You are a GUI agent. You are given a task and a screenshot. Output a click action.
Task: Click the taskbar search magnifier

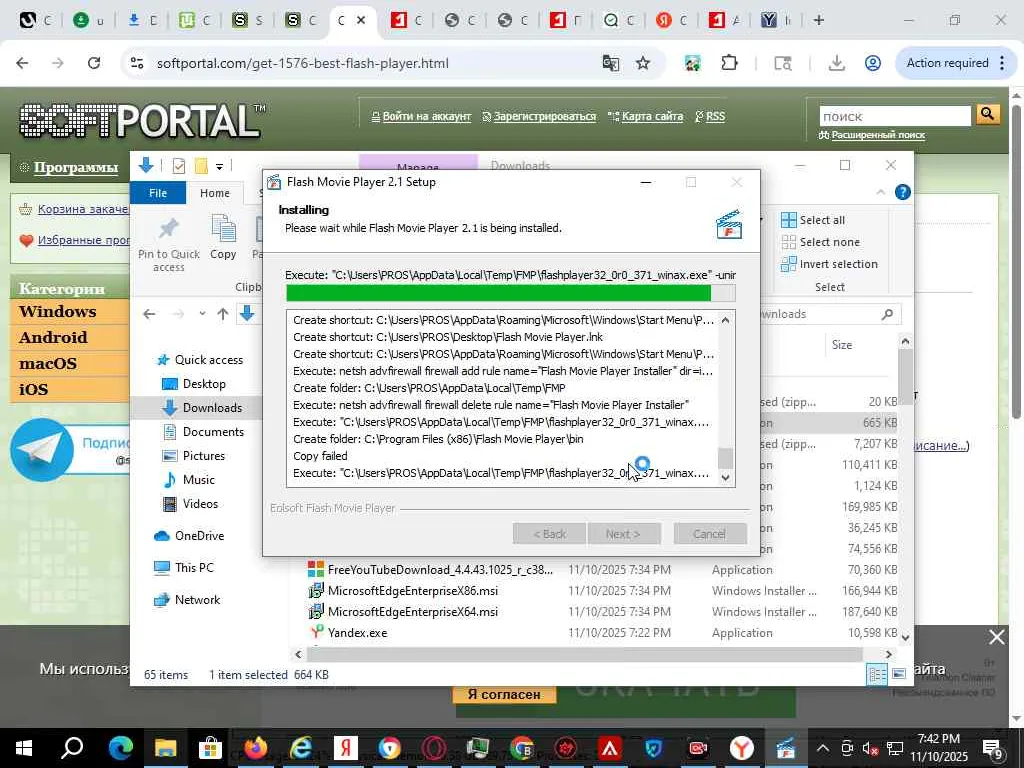[72, 748]
